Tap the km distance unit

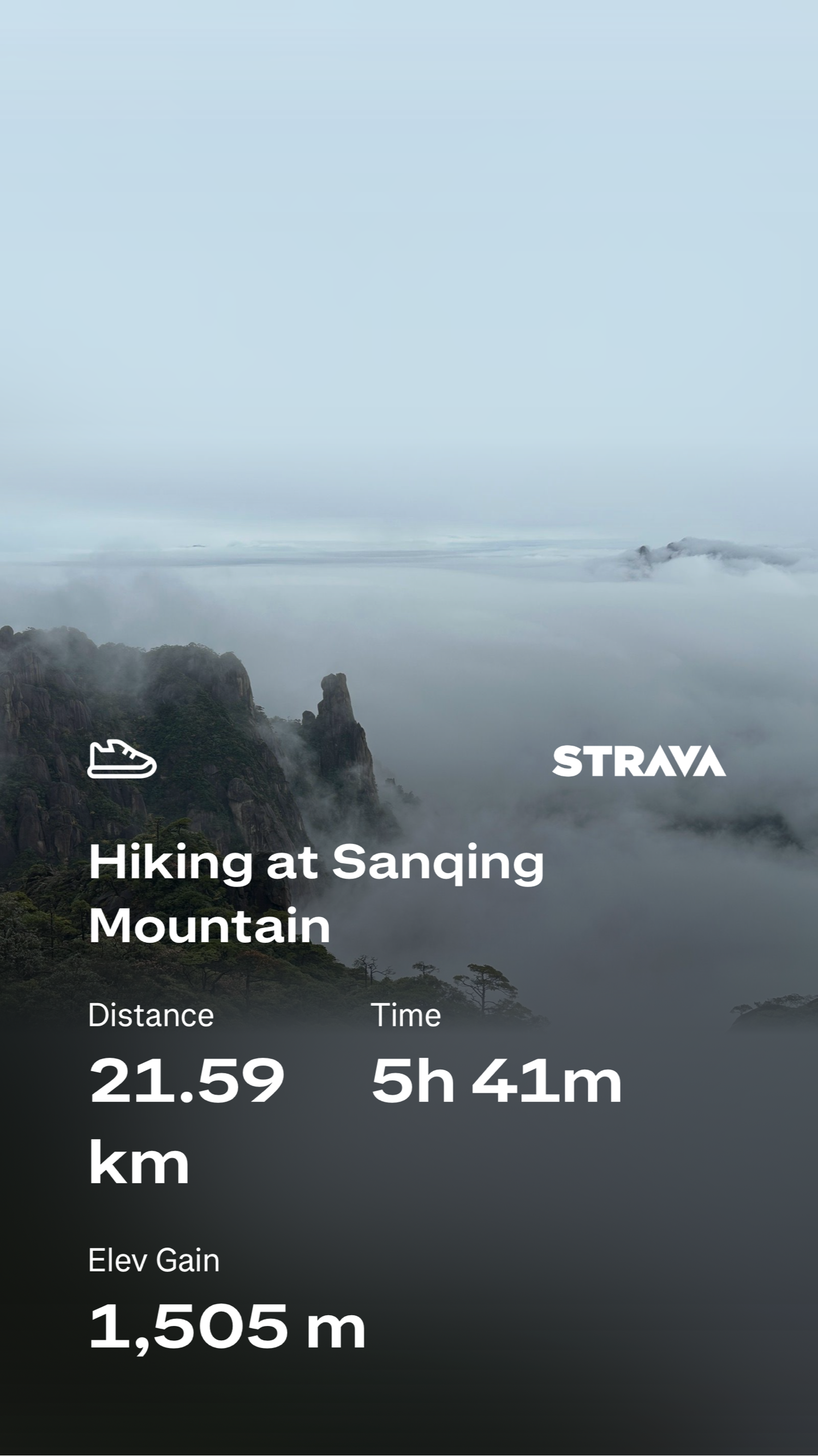[139, 1163]
